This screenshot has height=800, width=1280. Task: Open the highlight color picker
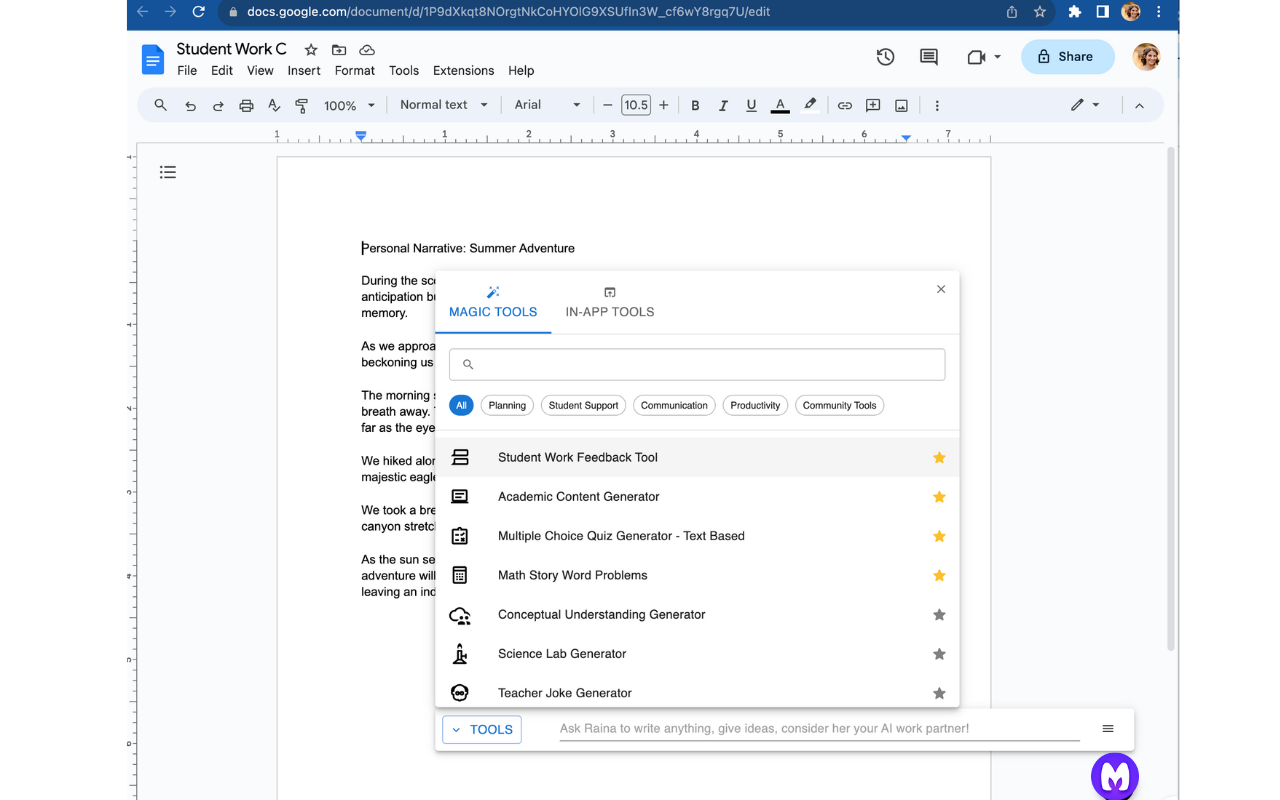(x=810, y=105)
